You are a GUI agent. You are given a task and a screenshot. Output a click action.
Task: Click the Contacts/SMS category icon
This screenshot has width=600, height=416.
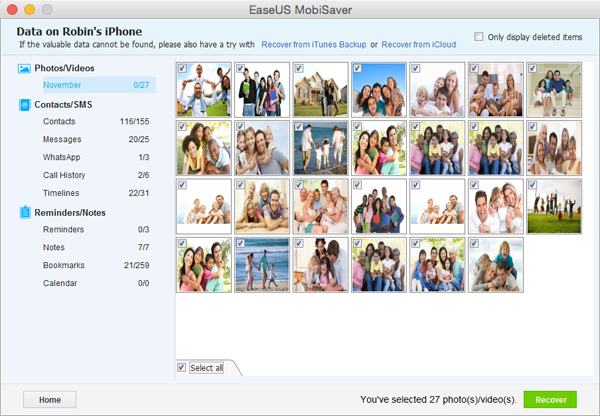tap(25, 104)
